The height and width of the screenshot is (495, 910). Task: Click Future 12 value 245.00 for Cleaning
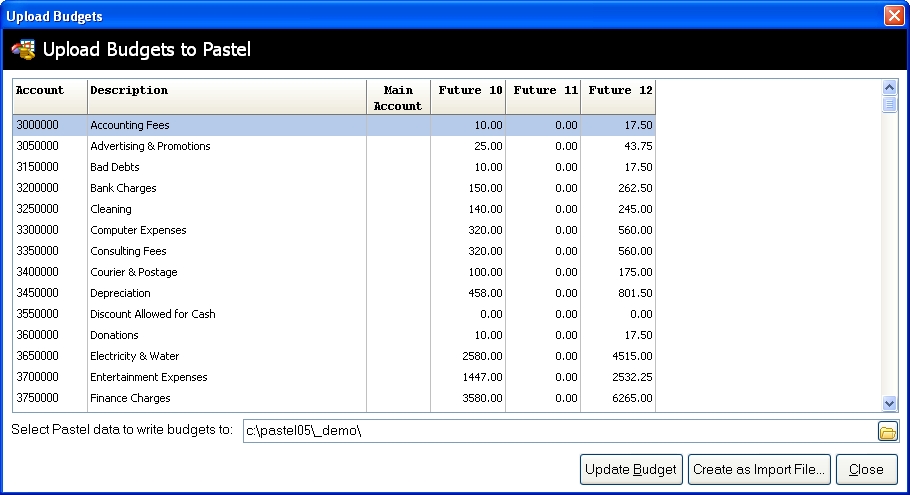635,209
